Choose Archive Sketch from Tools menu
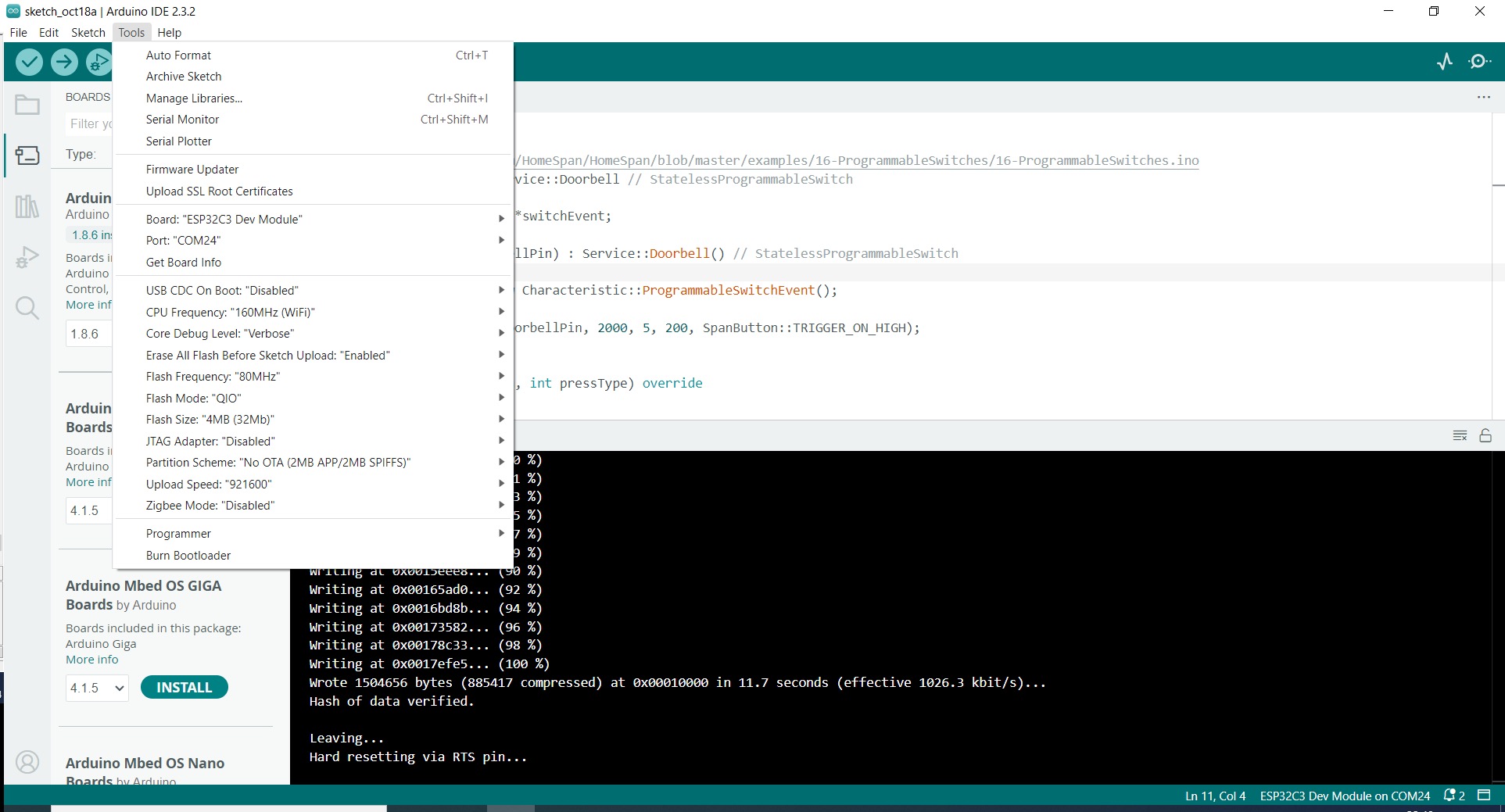The width and height of the screenshot is (1505, 812). (313, 77)
